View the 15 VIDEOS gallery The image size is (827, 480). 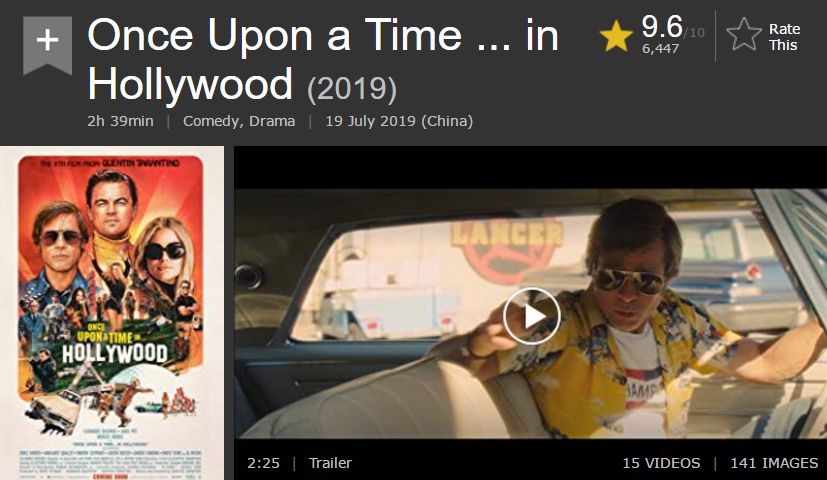pyautogui.click(x=661, y=463)
